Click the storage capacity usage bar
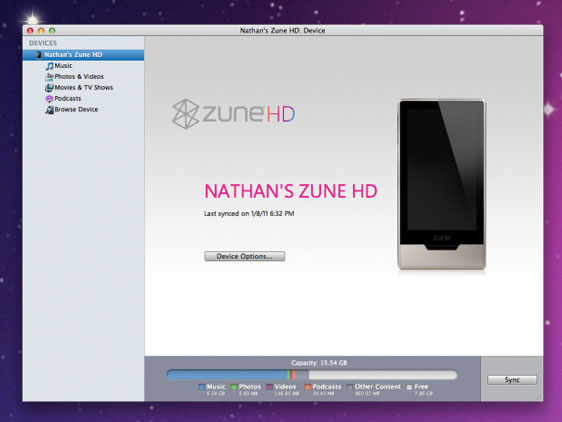The height and width of the screenshot is (422, 562). click(312, 375)
